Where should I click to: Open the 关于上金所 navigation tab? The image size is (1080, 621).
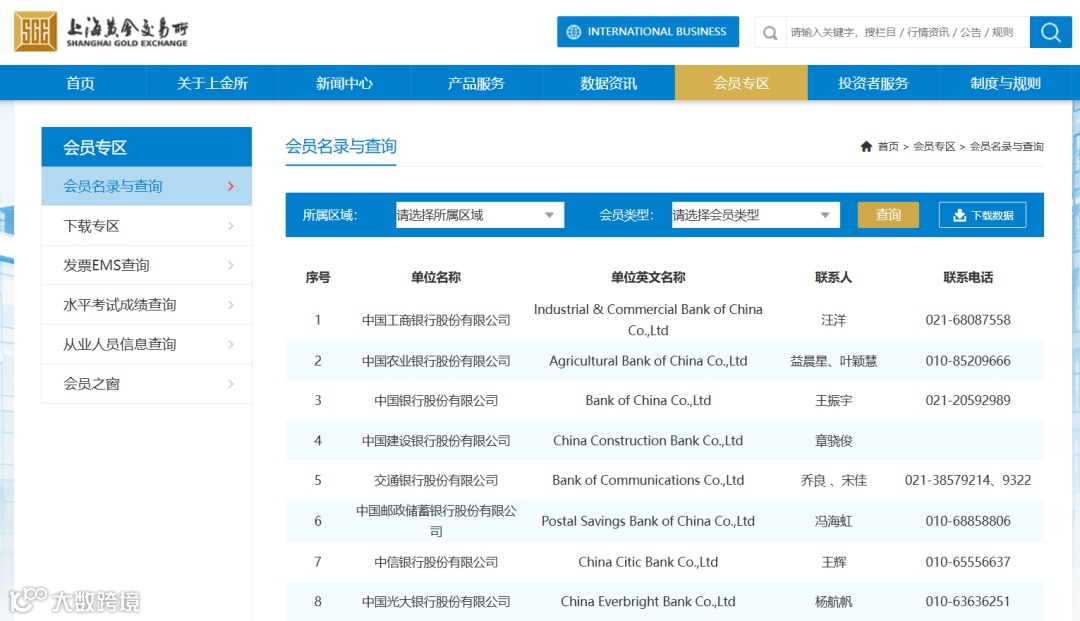212,83
